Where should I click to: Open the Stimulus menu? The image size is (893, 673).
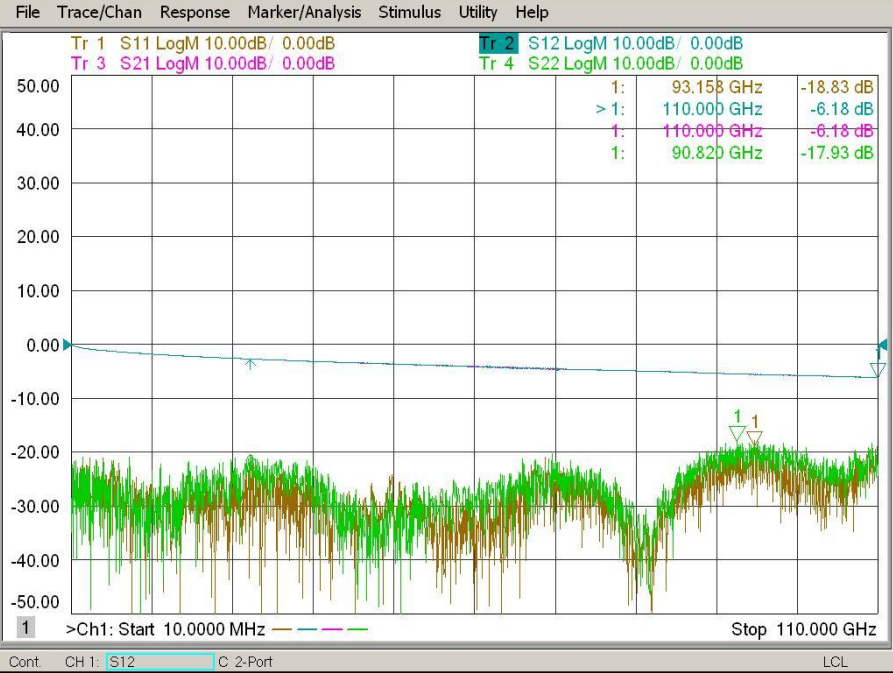point(409,13)
